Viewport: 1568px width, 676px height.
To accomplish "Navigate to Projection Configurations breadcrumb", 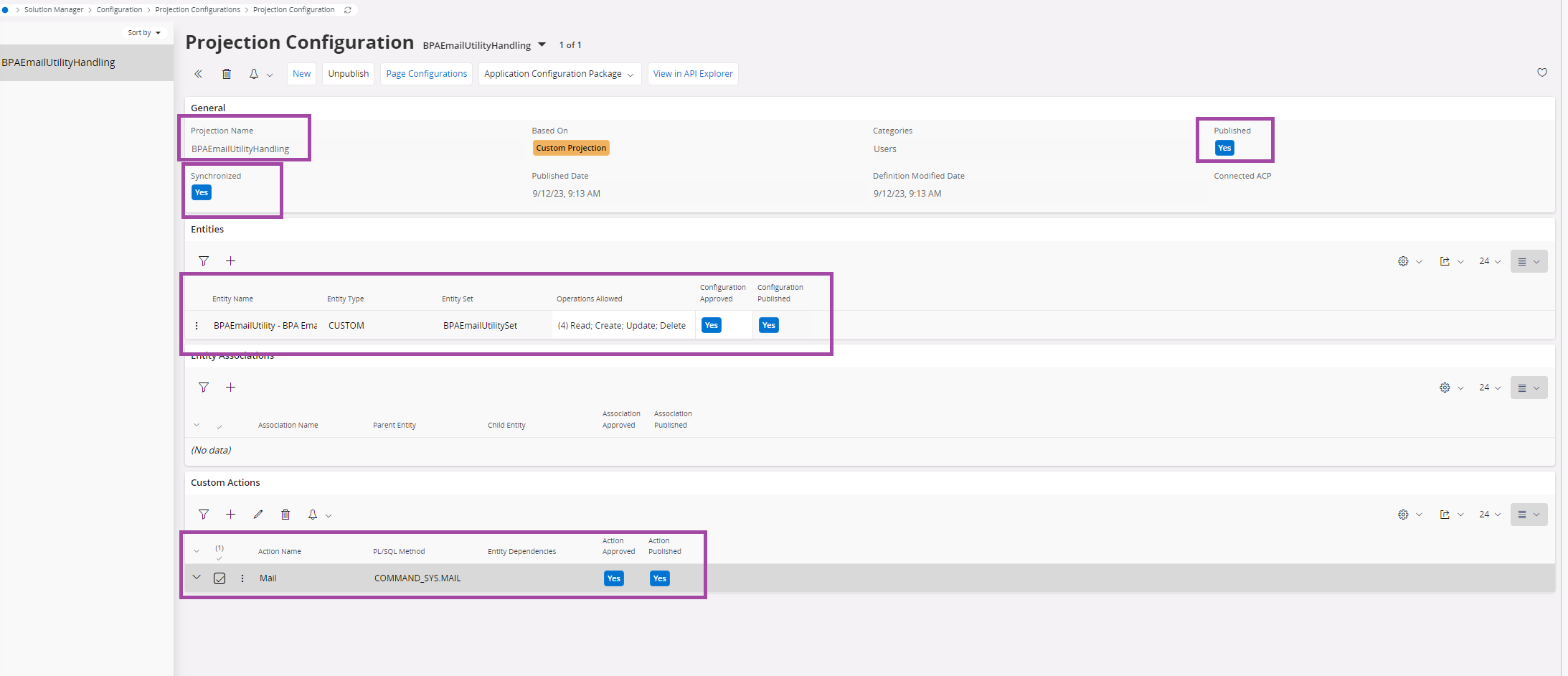I will pos(197,10).
